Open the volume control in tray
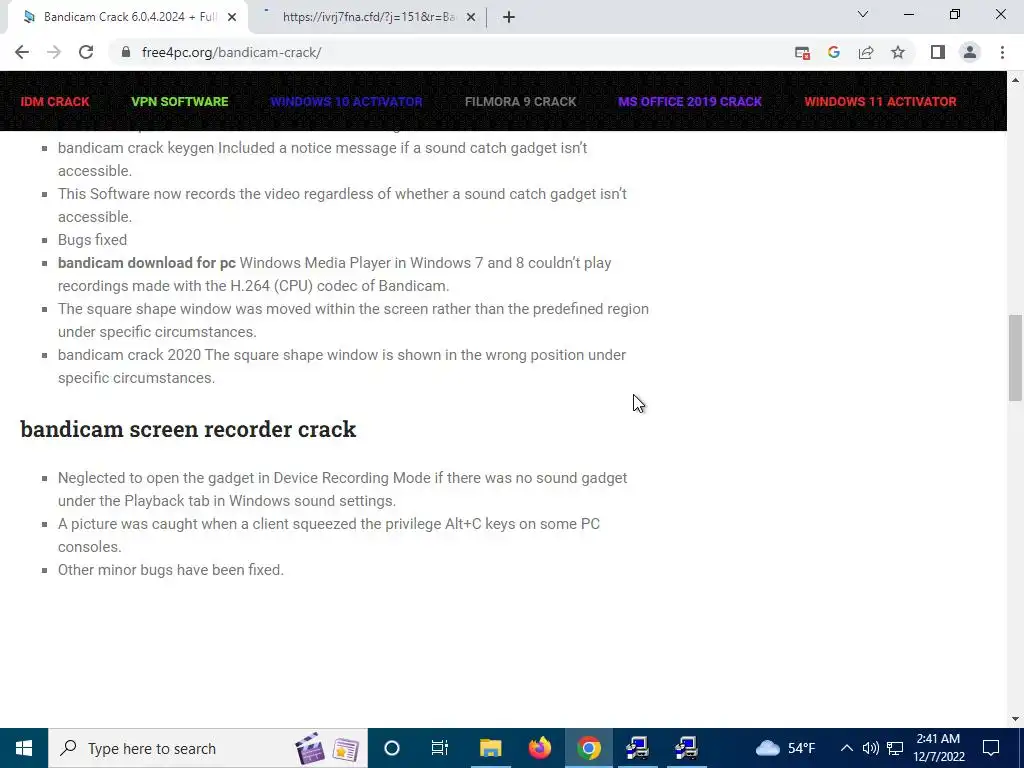The height and width of the screenshot is (768, 1024). 870,748
